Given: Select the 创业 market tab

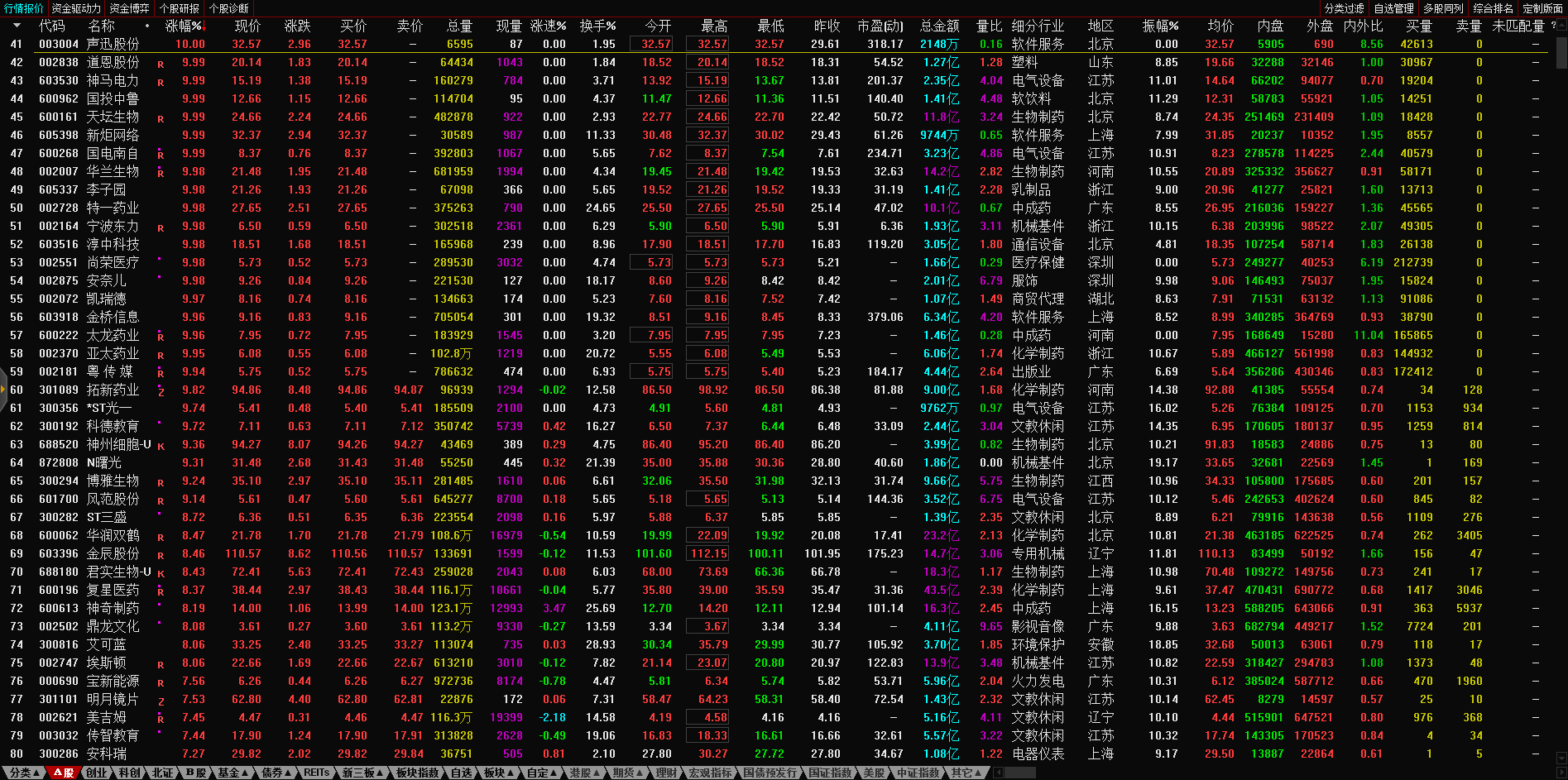Looking at the screenshot, I should tap(97, 773).
